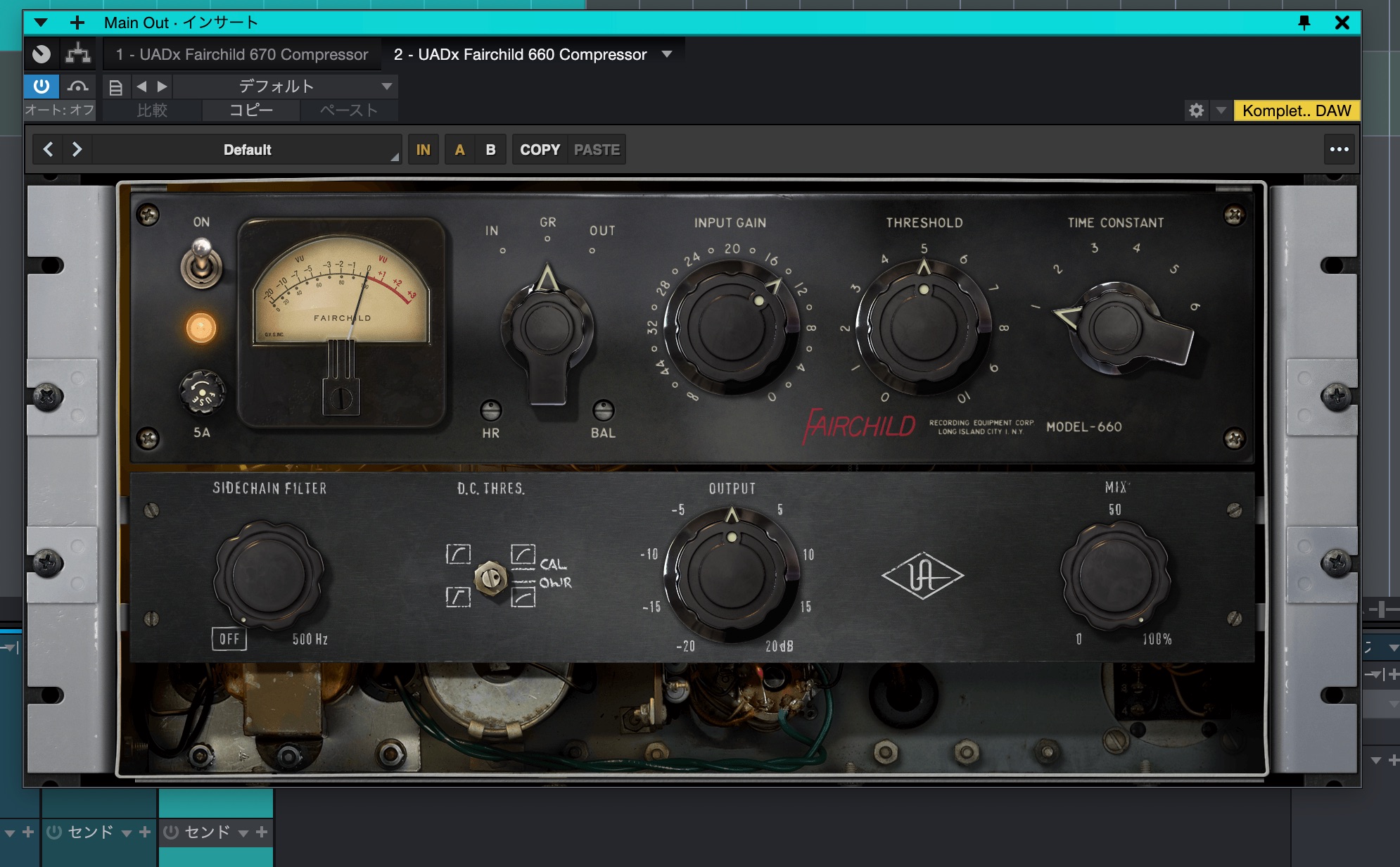Open the first センド dropdown arrow
The height and width of the screenshot is (867, 1400).
(127, 833)
